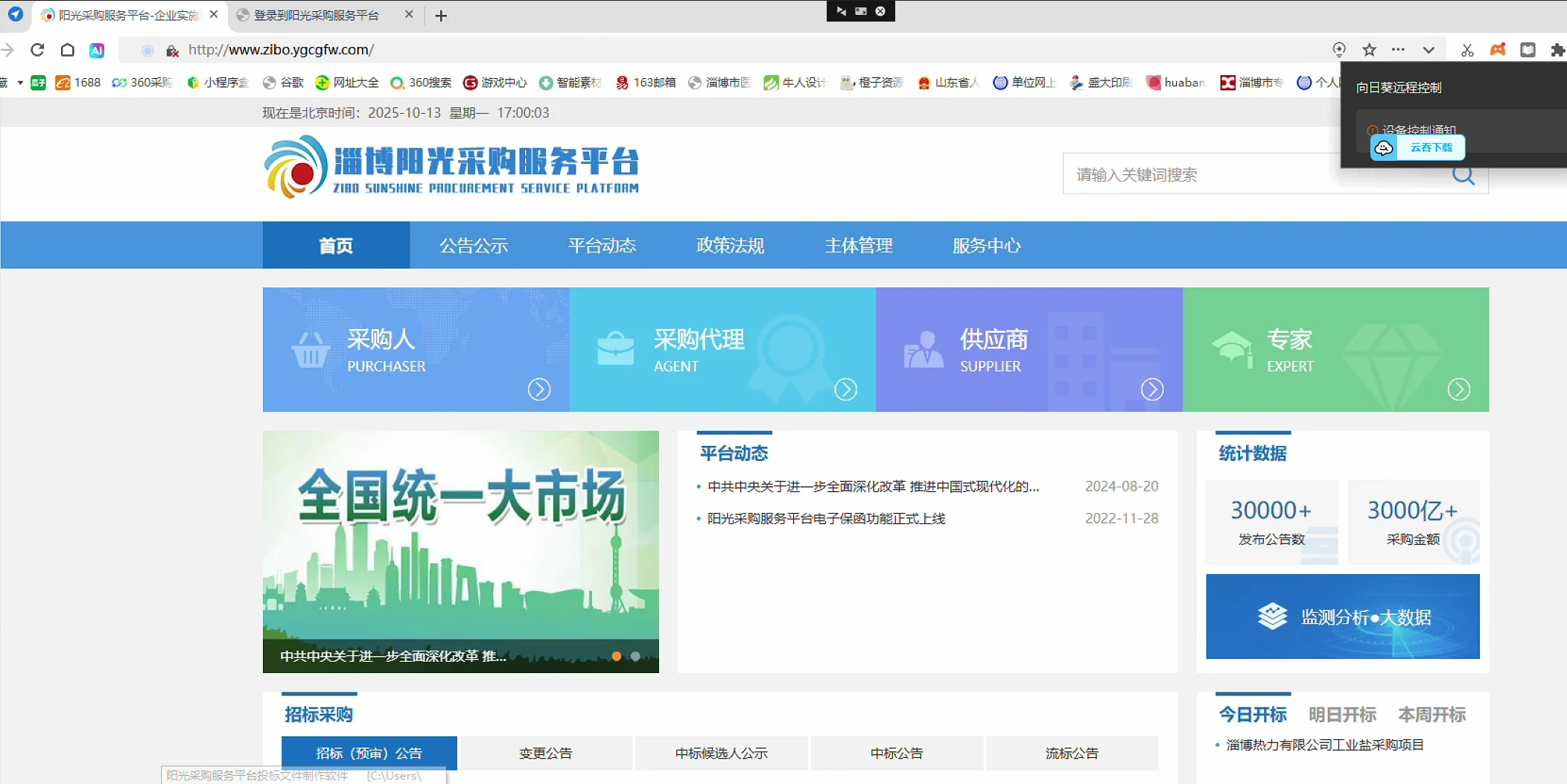Launch 360搜索 from the bookmarks bar
1567x784 pixels.
pyautogui.click(x=395, y=83)
